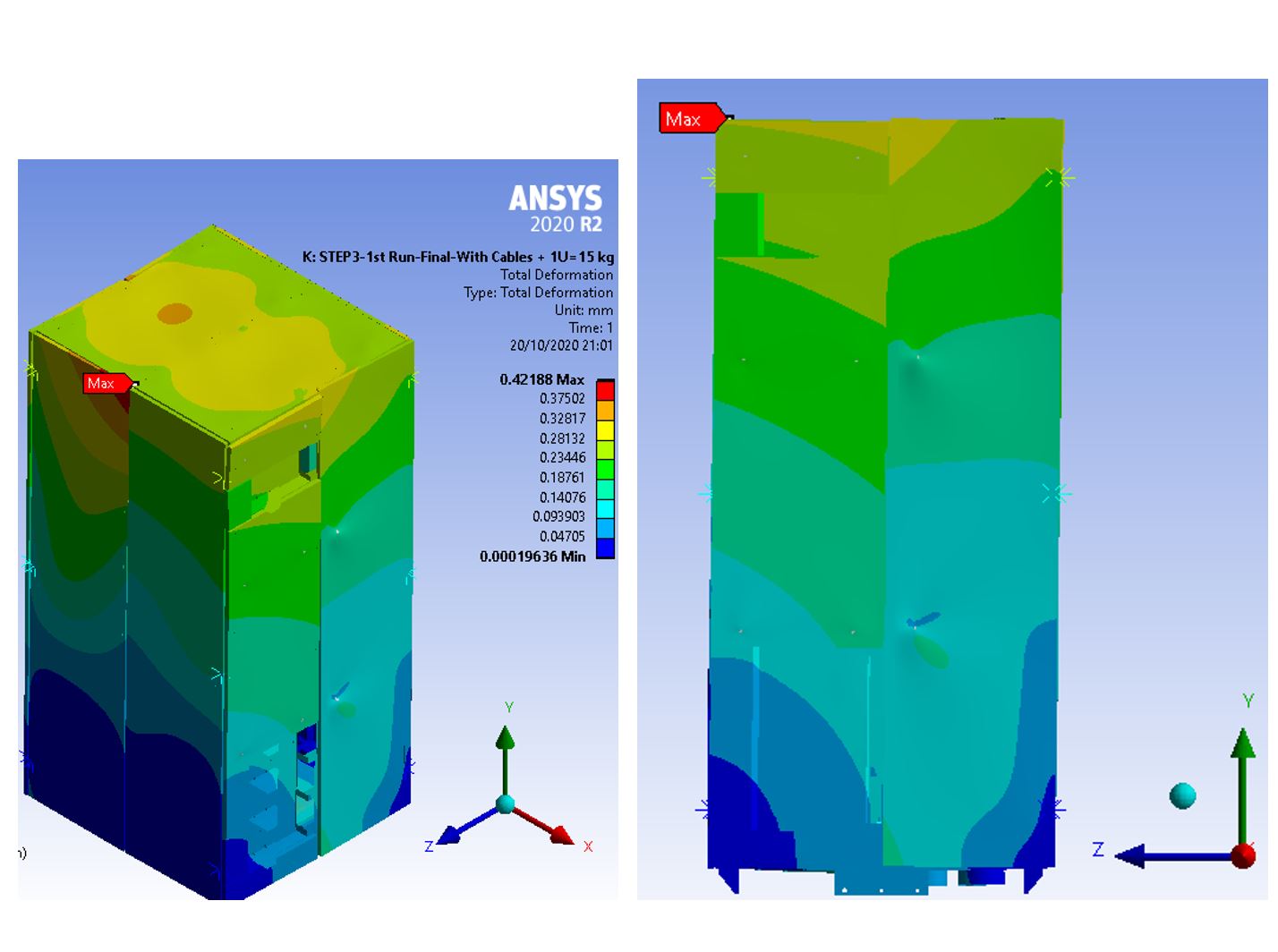
Task: Select the dark blue bottom legend band
Action: pyautogui.click(x=606, y=548)
